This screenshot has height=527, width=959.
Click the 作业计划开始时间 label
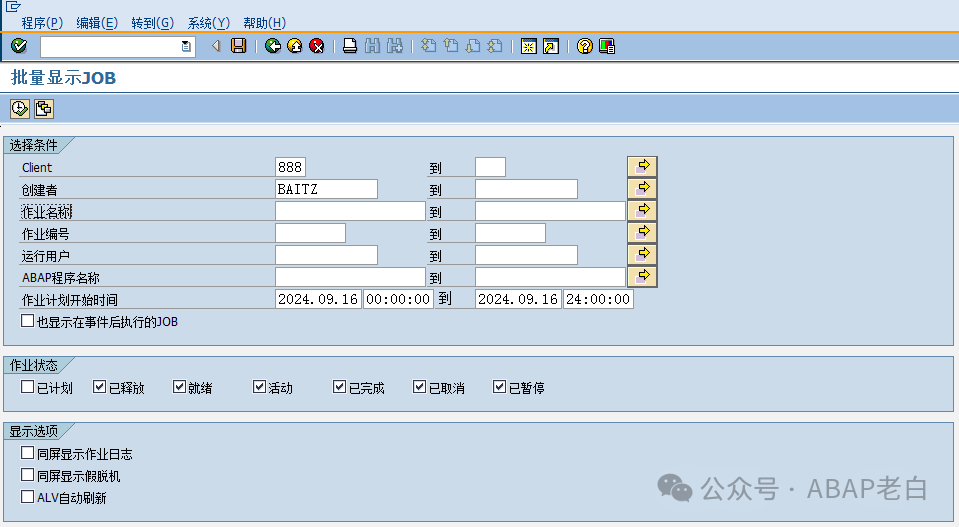point(70,300)
